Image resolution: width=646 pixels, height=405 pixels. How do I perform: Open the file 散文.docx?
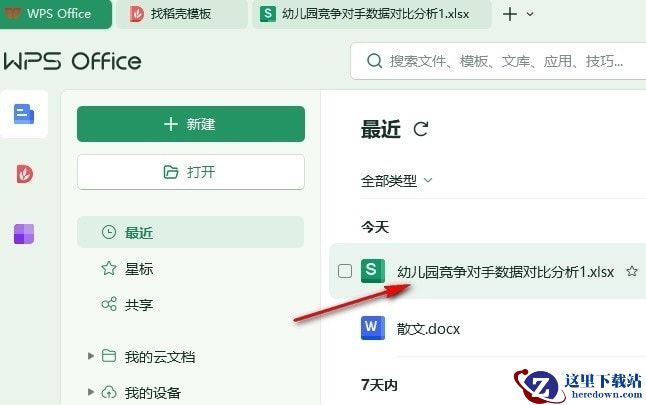[428, 328]
